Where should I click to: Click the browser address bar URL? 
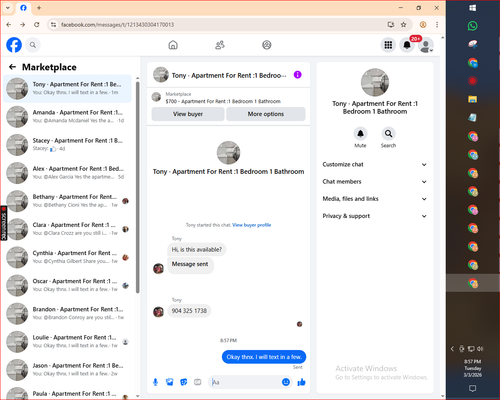[x=117, y=25]
